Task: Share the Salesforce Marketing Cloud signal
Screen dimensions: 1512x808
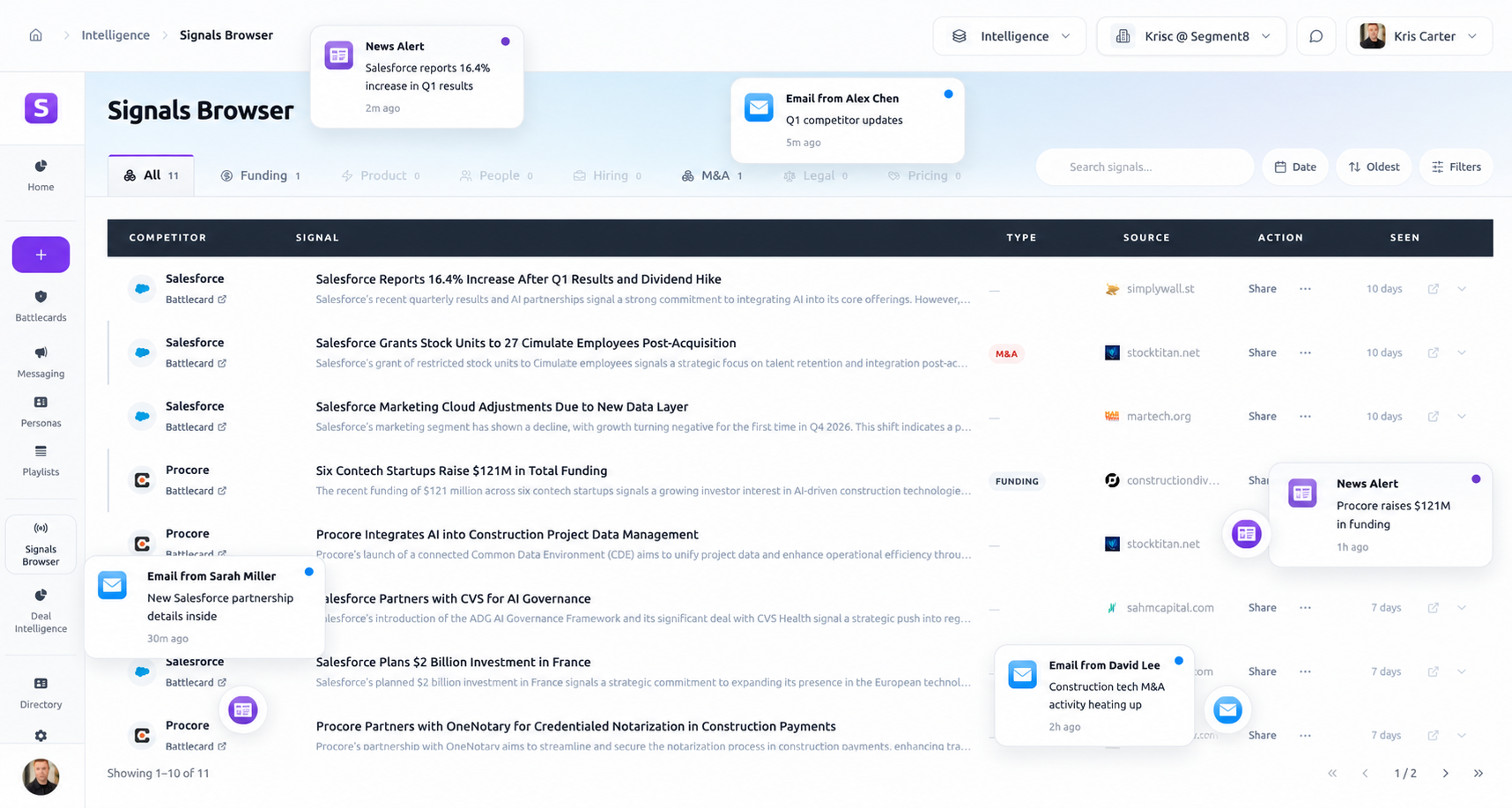Action: pyautogui.click(x=1262, y=416)
